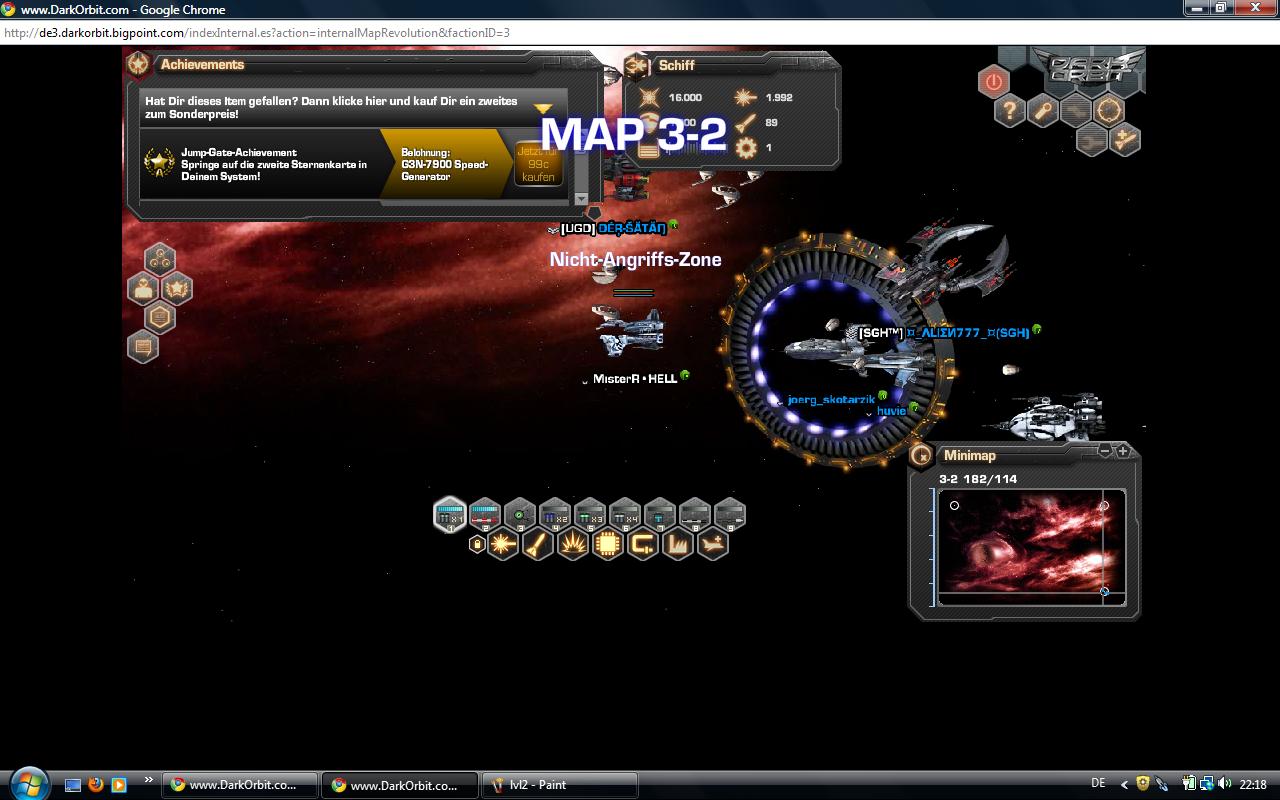Select player MisterR•HELL ship name

(x=635, y=378)
